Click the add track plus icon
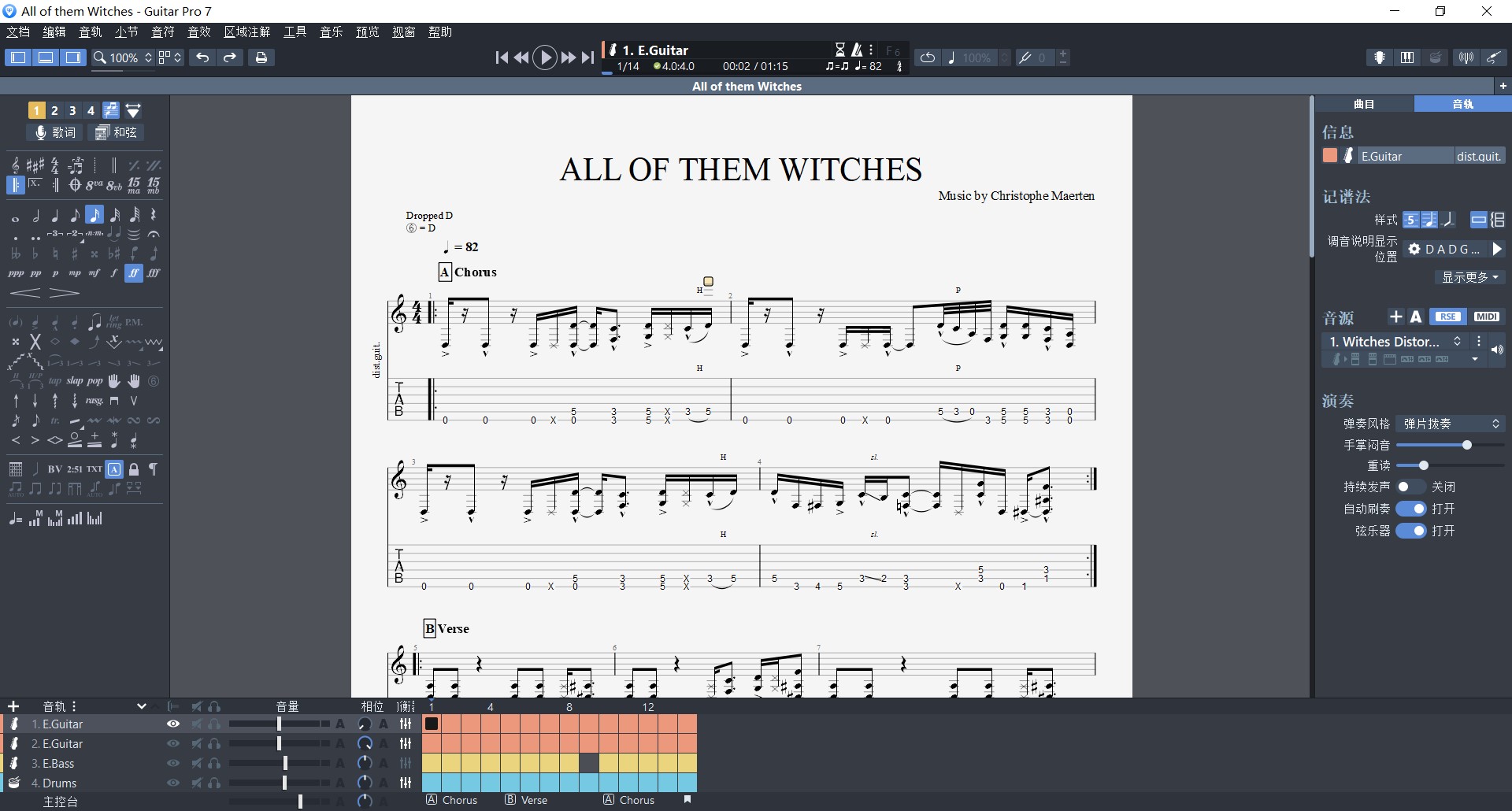This screenshot has height=811, width=1512. point(13,706)
